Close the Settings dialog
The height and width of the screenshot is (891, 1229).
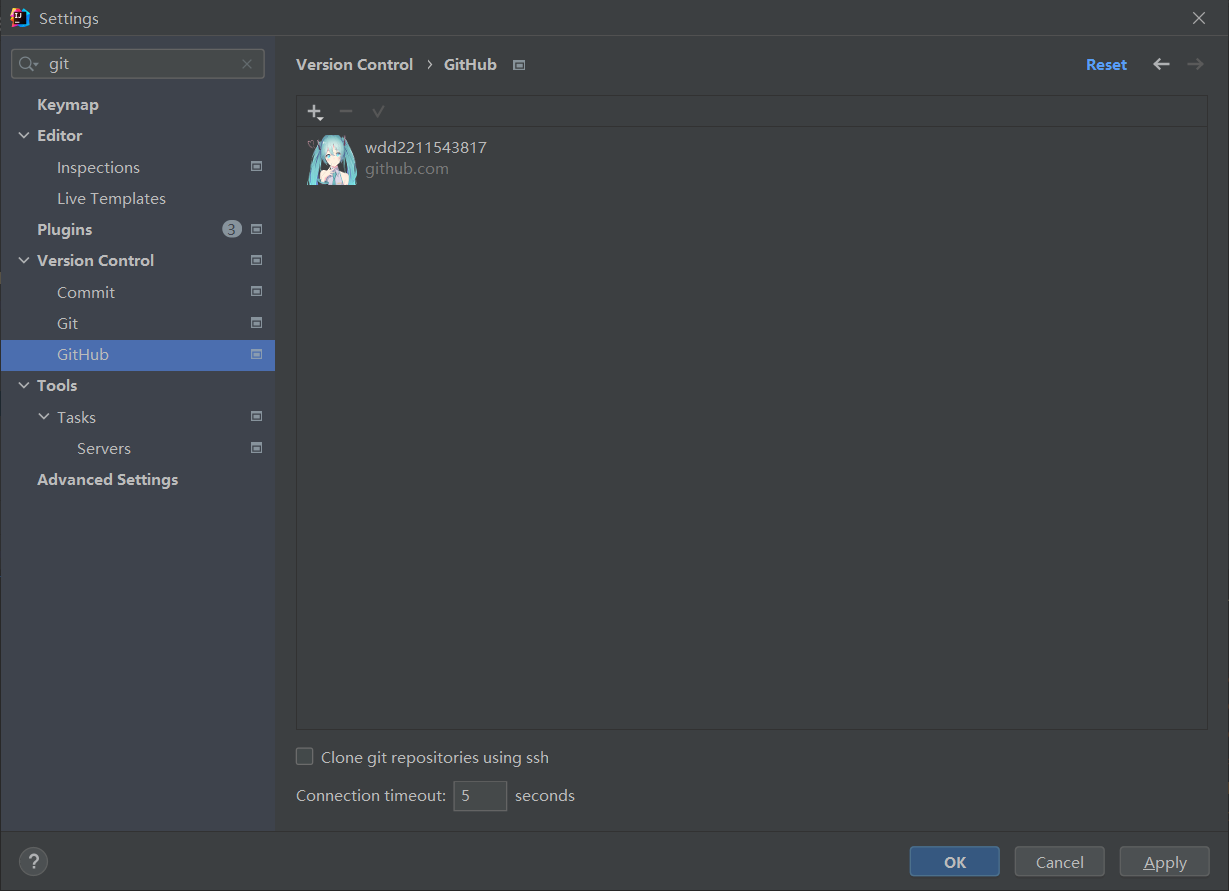coord(1199,18)
